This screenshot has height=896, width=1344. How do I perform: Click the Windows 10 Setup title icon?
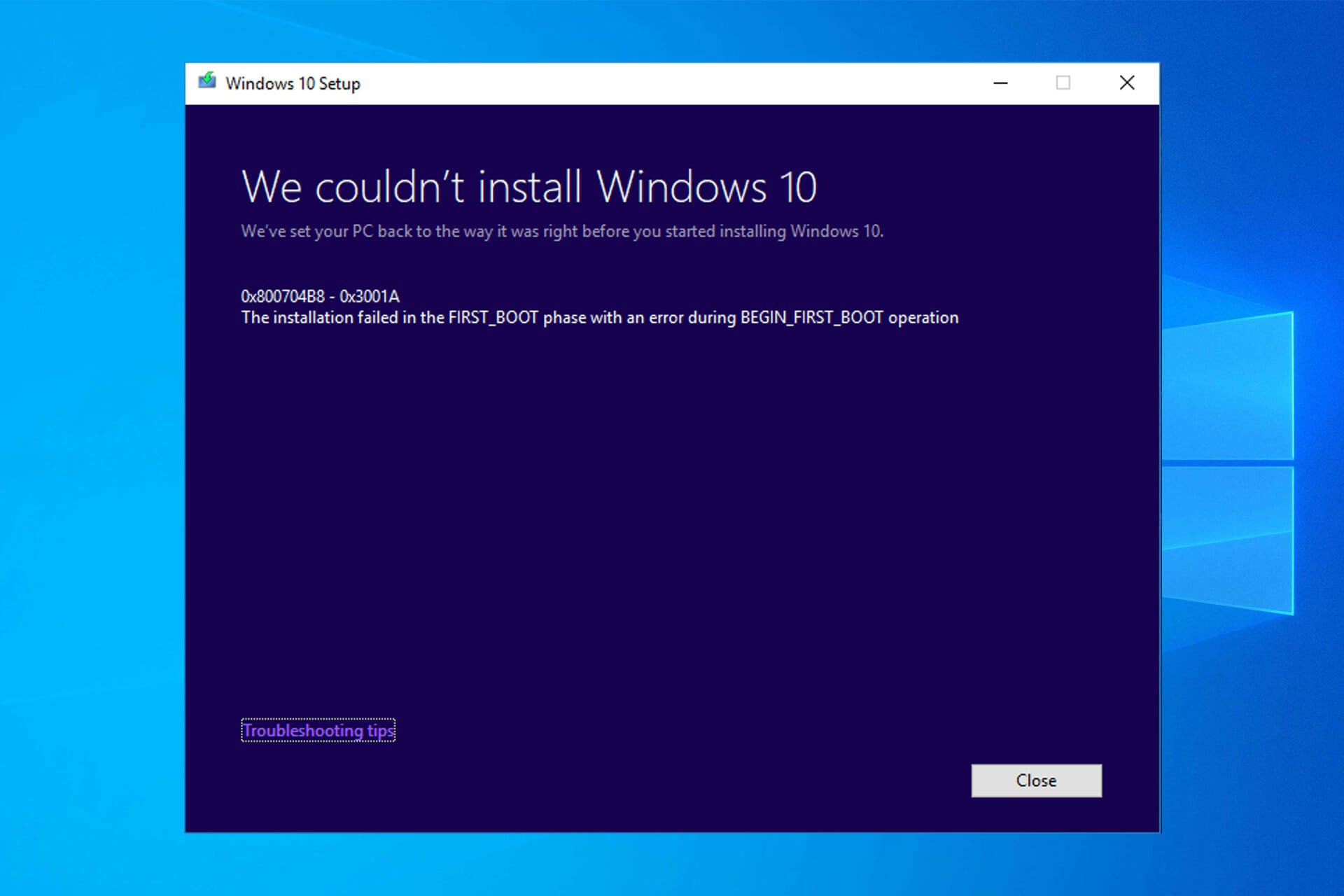click(207, 81)
